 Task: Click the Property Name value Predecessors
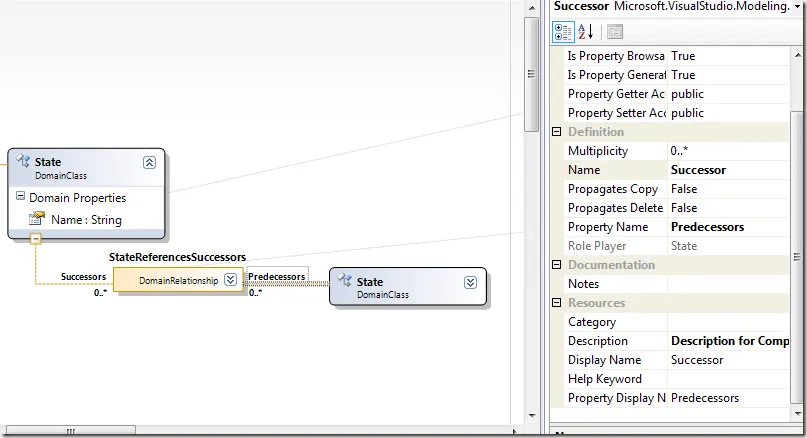pyautogui.click(x=707, y=227)
